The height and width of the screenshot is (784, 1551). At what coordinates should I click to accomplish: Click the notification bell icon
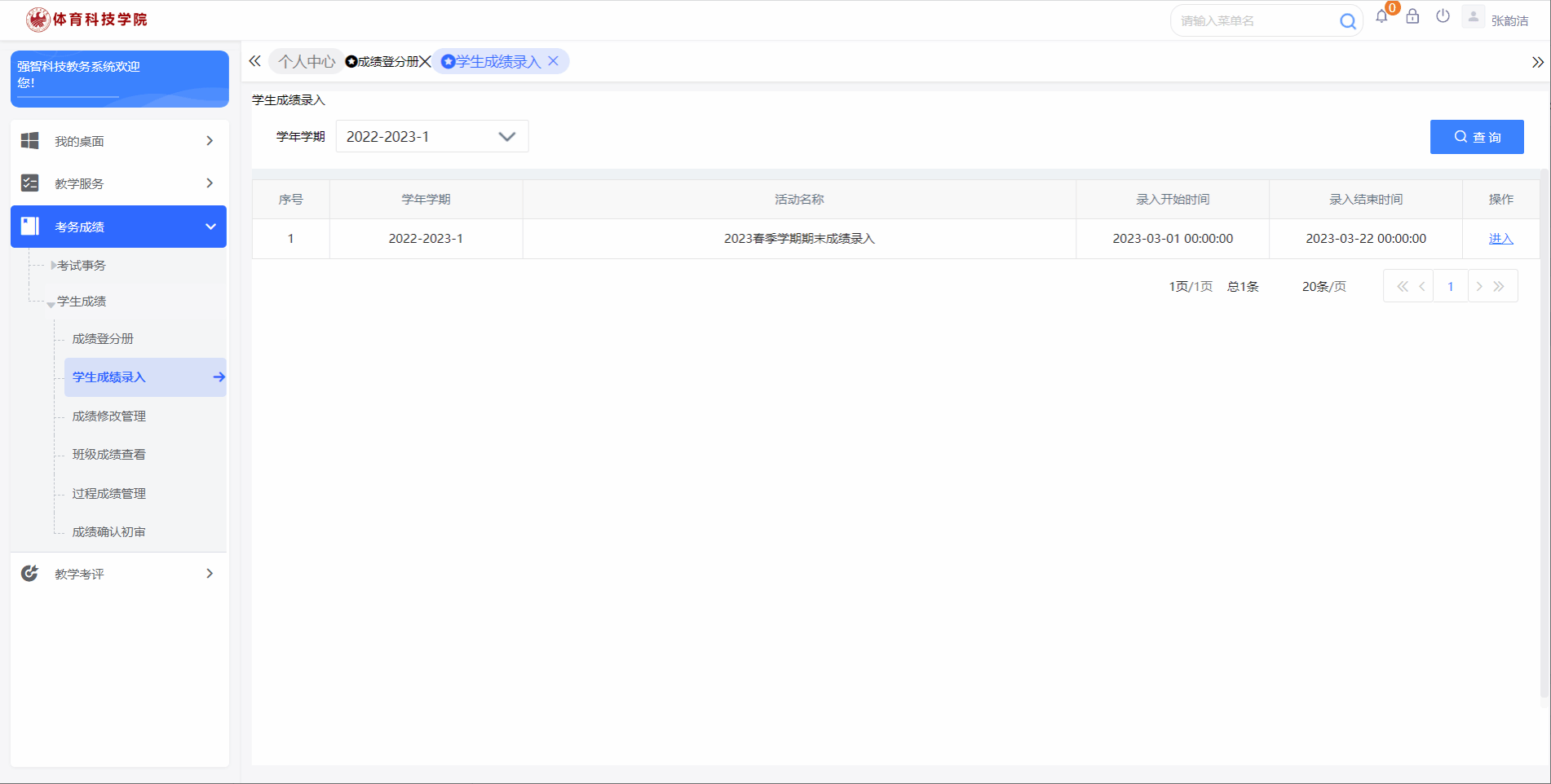(x=1381, y=17)
